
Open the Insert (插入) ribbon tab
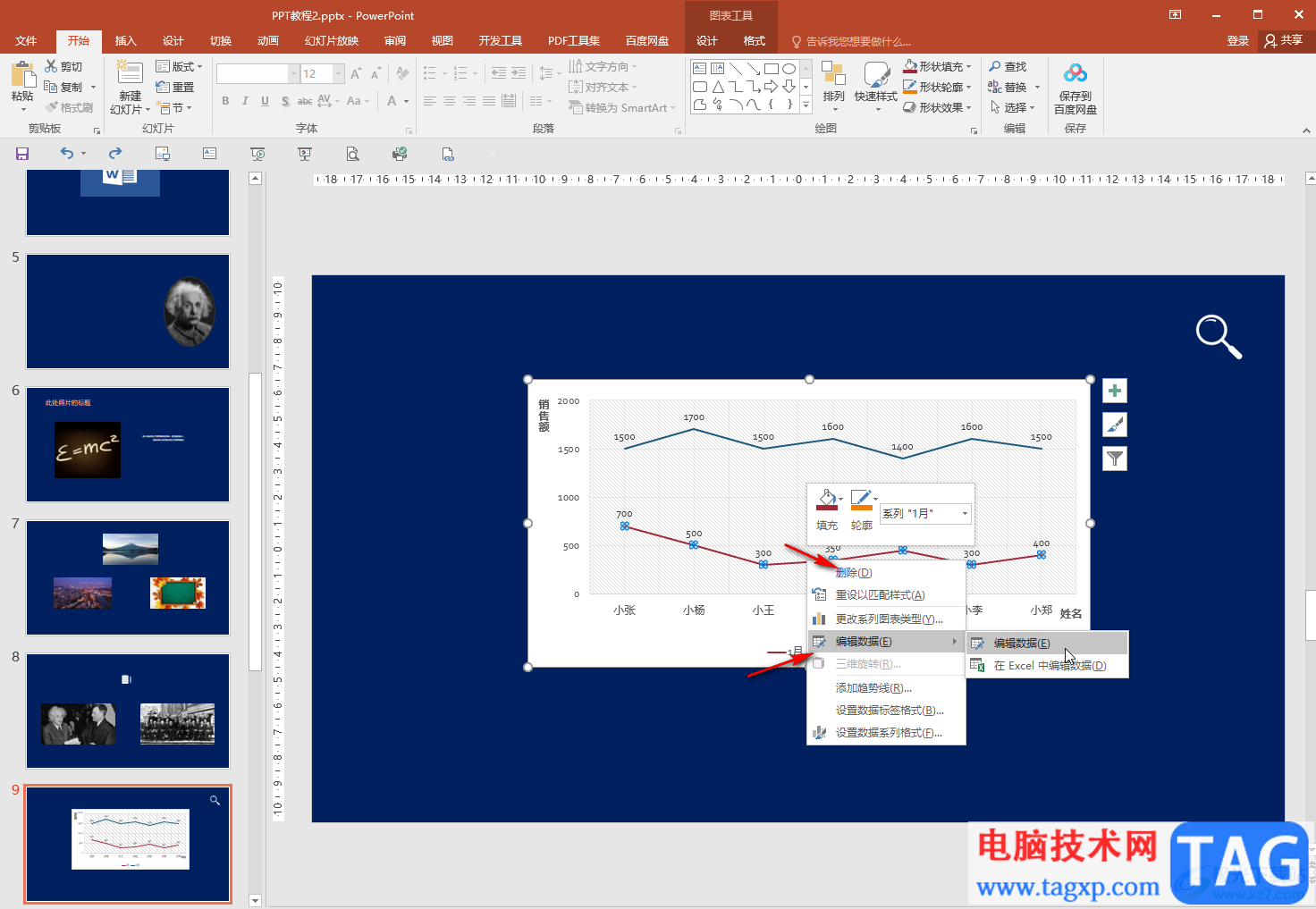click(126, 41)
